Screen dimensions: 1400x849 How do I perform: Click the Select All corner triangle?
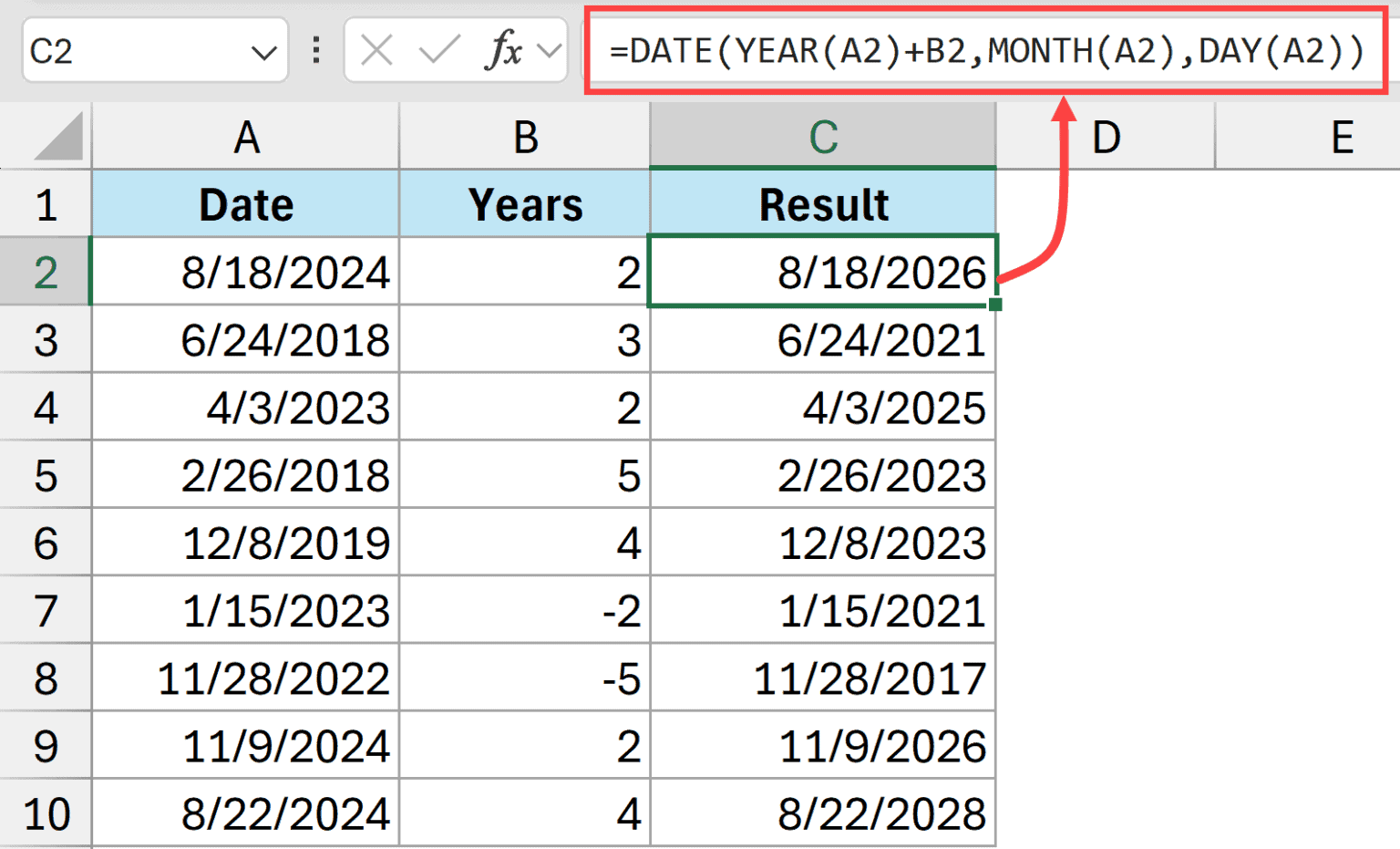(58, 137)
